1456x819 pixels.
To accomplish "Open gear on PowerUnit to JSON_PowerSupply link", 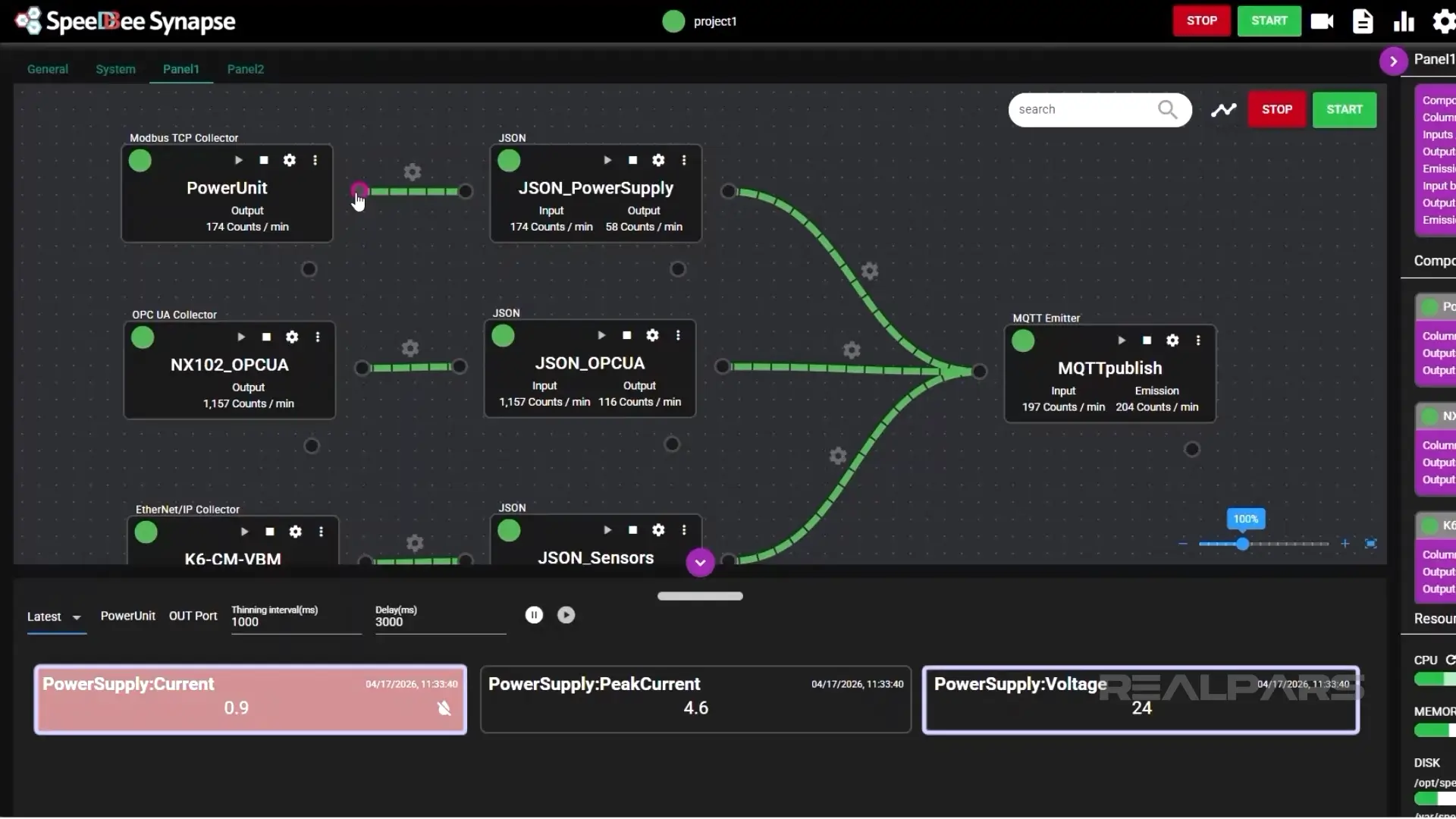I will click(413, 172).
